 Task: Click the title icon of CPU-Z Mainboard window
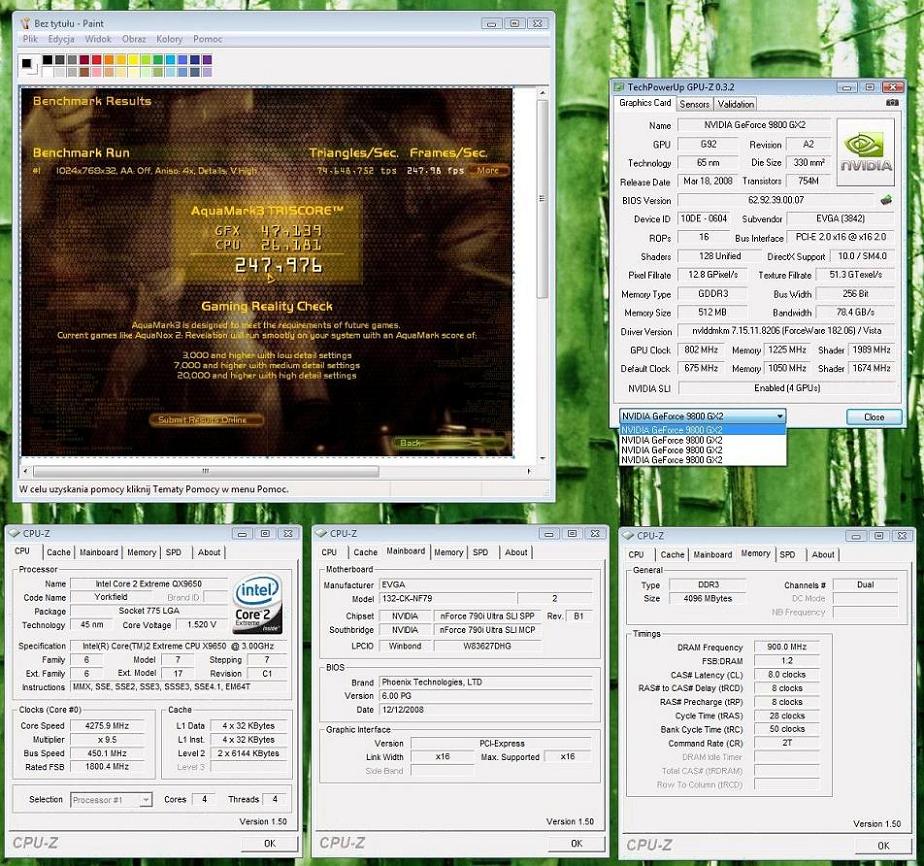(322, 533)
